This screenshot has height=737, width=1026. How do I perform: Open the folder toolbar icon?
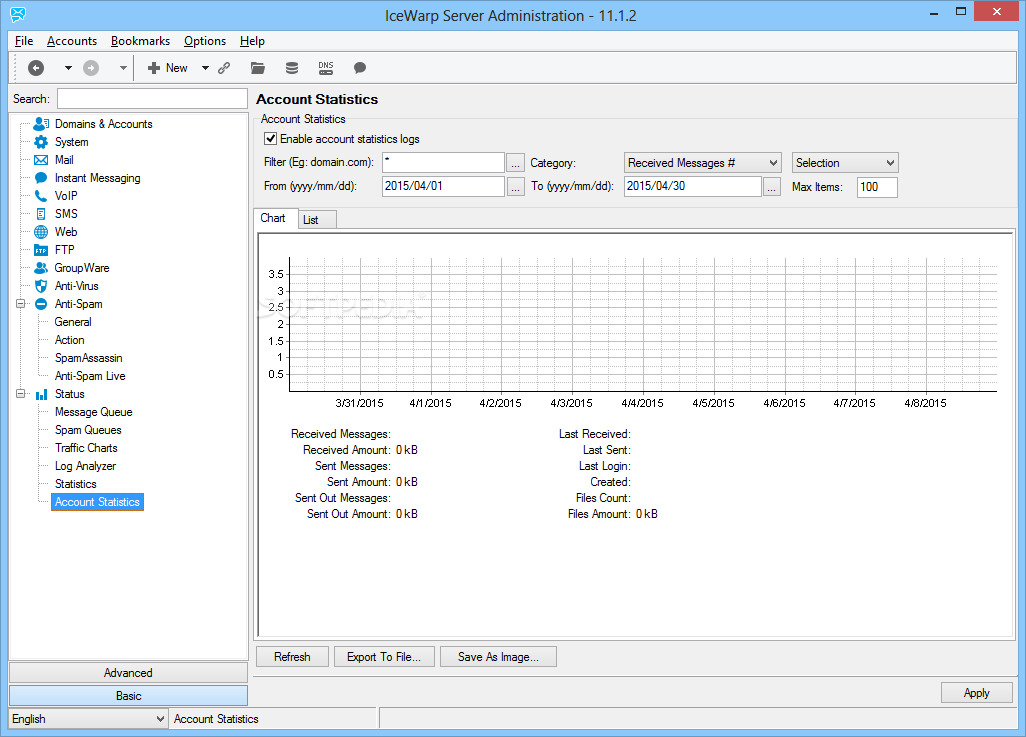258,68
